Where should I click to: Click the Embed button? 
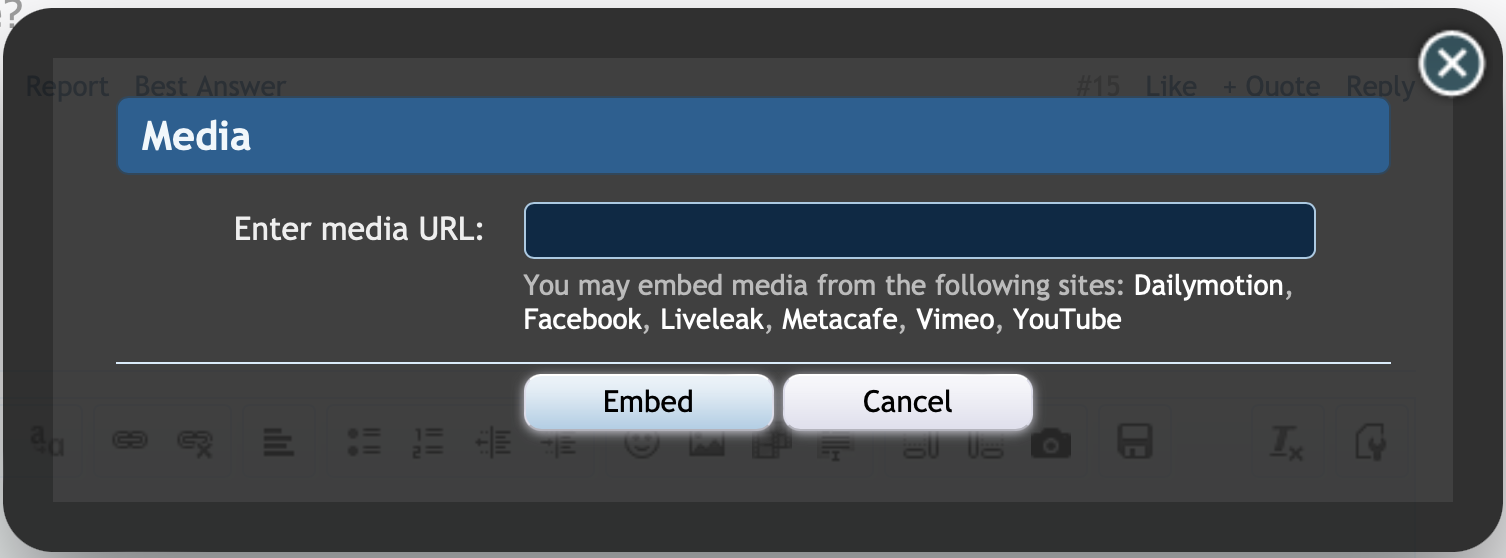click(x=648, y=402)
